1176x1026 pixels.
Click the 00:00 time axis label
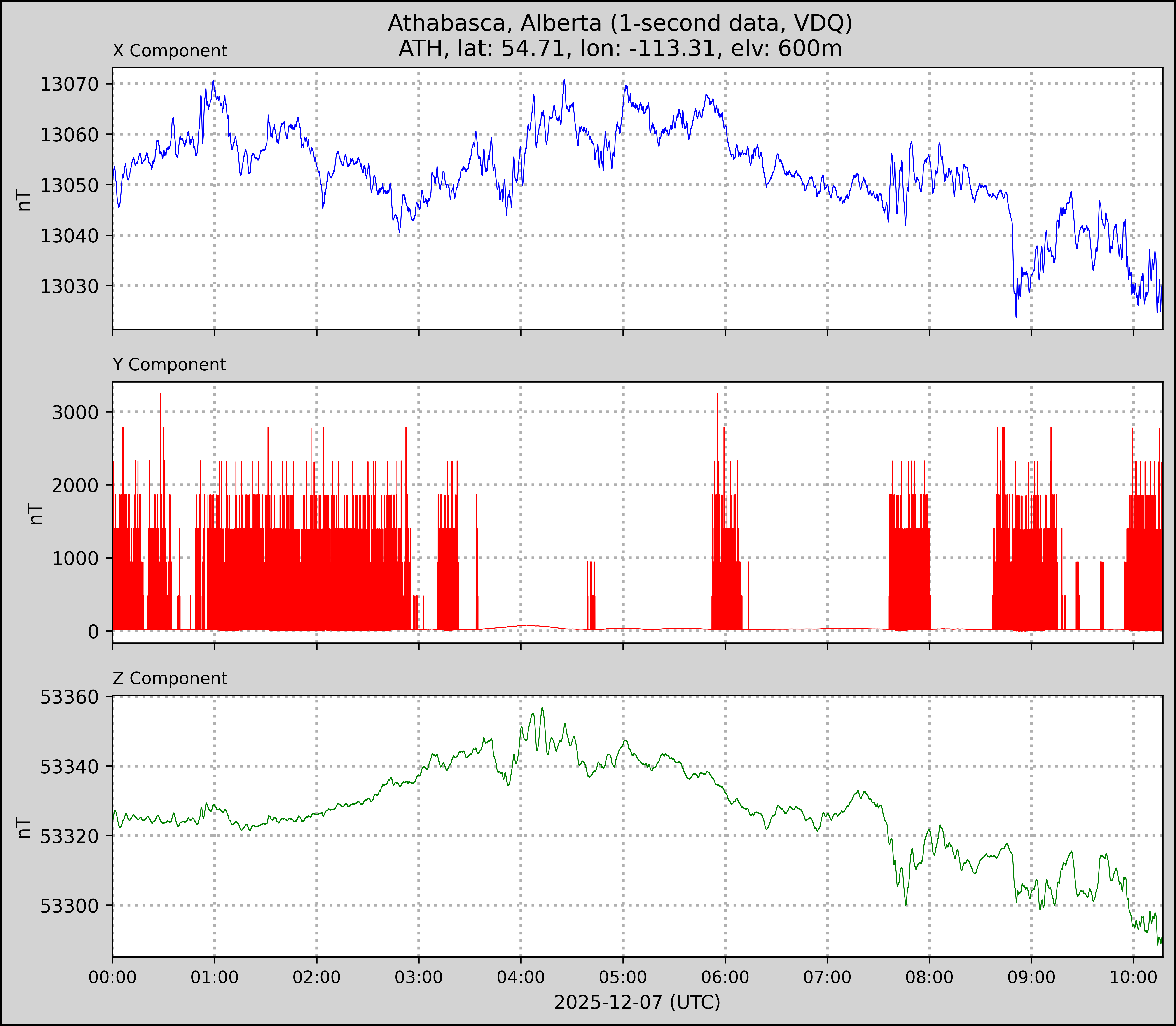(113, 977)
